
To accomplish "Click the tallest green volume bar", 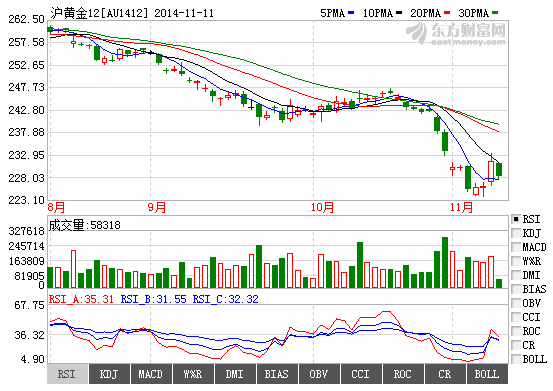I will click(x=445, y=263).
